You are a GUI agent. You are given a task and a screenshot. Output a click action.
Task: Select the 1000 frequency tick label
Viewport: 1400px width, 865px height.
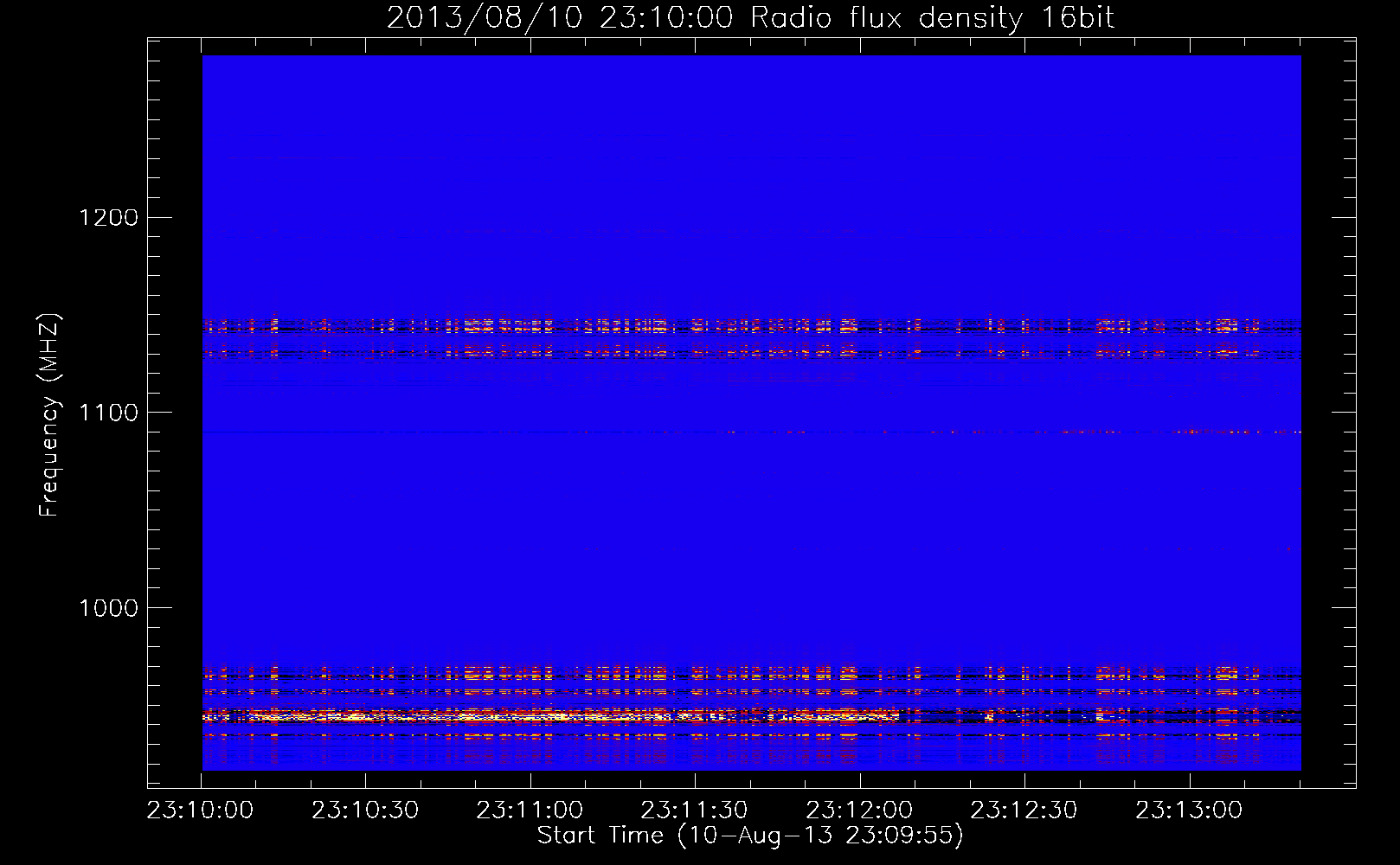click(x=108, y=608)
